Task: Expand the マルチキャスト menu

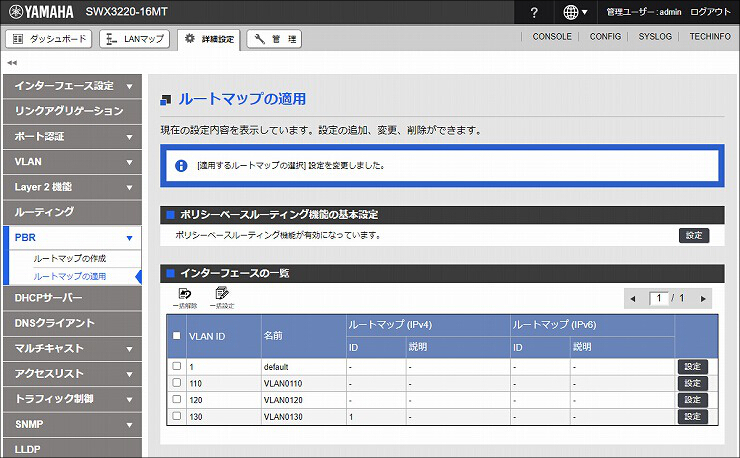Action: pos(72,348)
